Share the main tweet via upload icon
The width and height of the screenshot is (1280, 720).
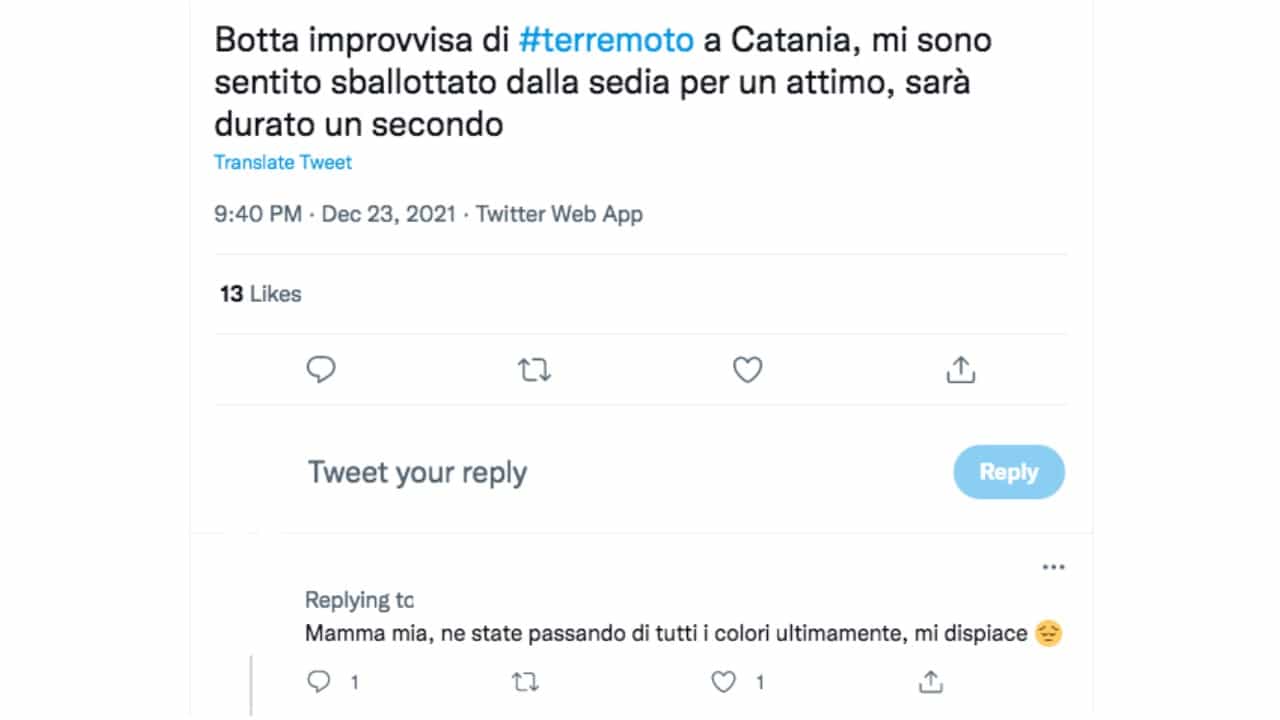[960, 370]
